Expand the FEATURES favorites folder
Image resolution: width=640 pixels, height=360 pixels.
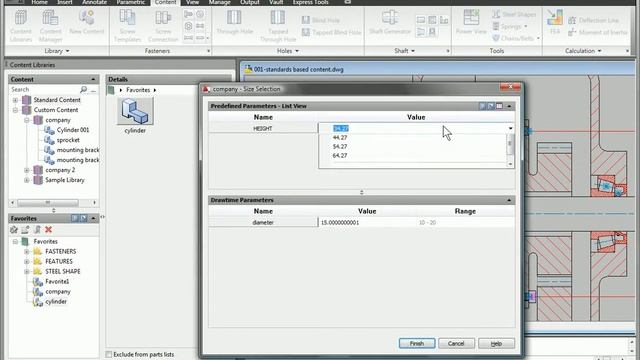(x=27, y=262)
